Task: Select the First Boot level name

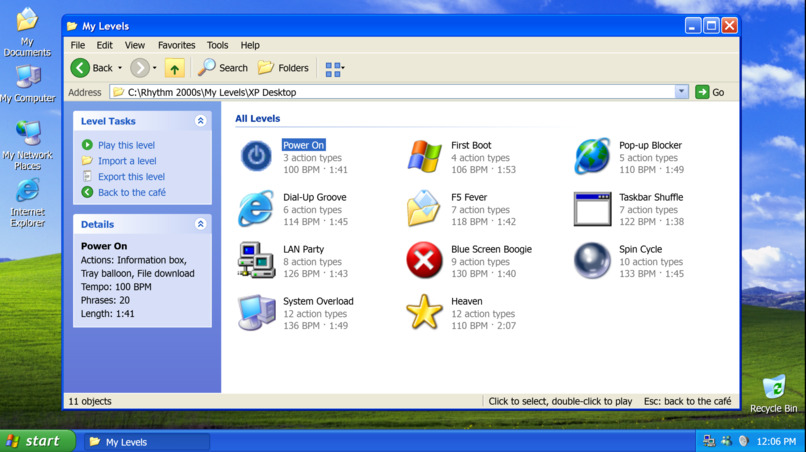Action: [x=471, y=145]
